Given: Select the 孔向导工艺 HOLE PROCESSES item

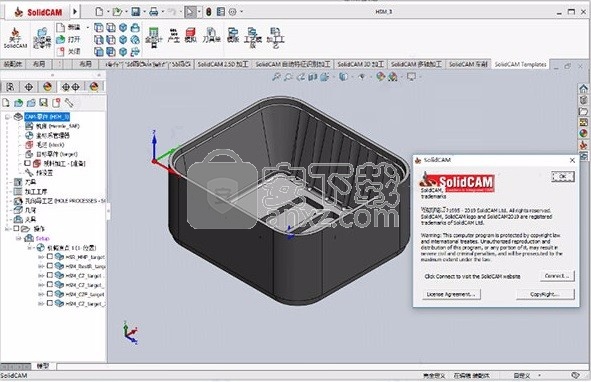Looking at the screenshot, I should coord(60,201).
